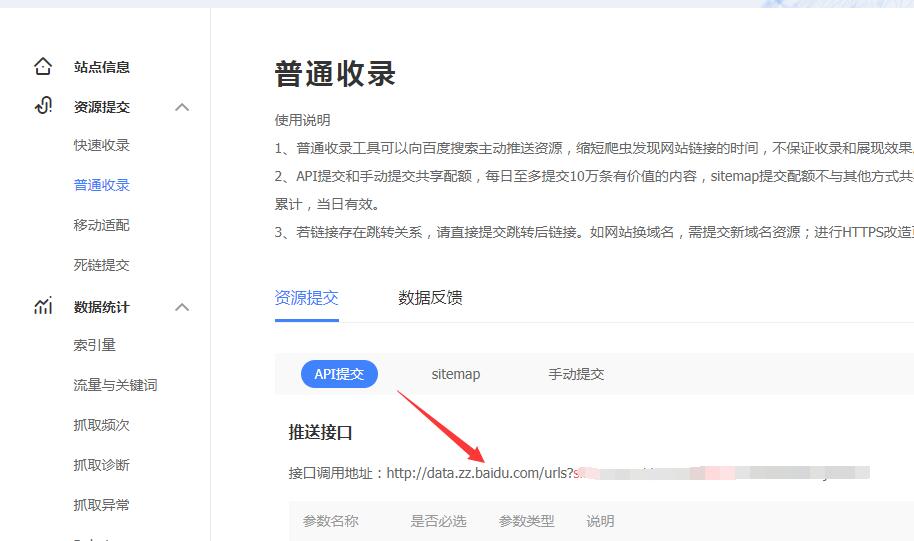Select 普通收录 in the sidebar

[101, 185]
